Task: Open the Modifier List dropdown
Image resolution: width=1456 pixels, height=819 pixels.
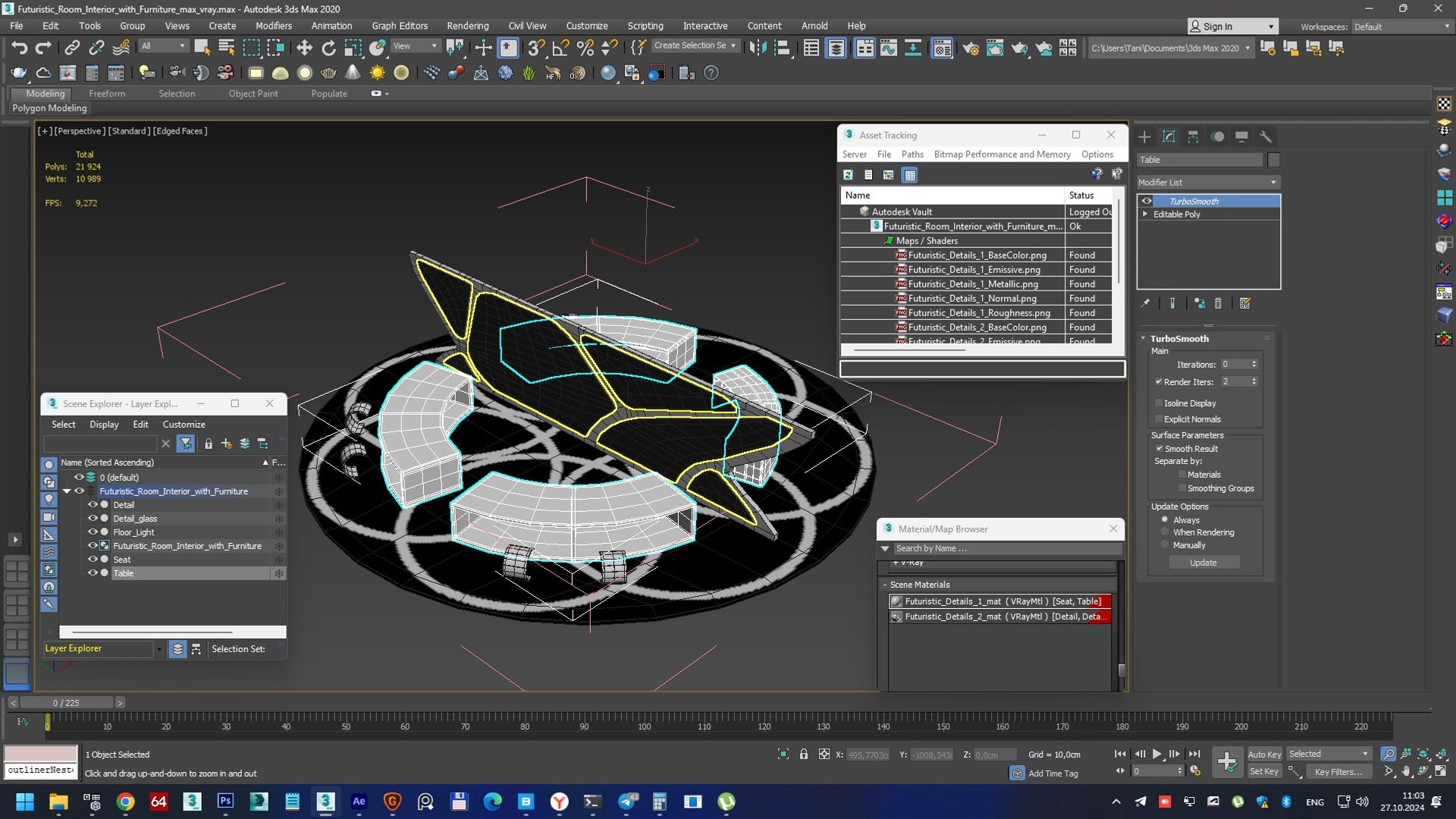Action: pyautogui.click(x=1207, y=182)
